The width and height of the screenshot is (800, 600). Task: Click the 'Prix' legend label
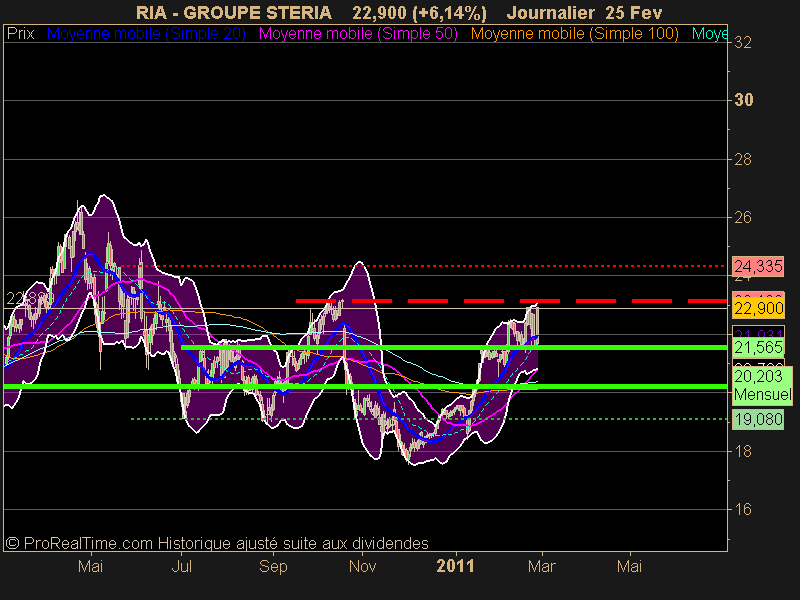(x=20, y=34)
